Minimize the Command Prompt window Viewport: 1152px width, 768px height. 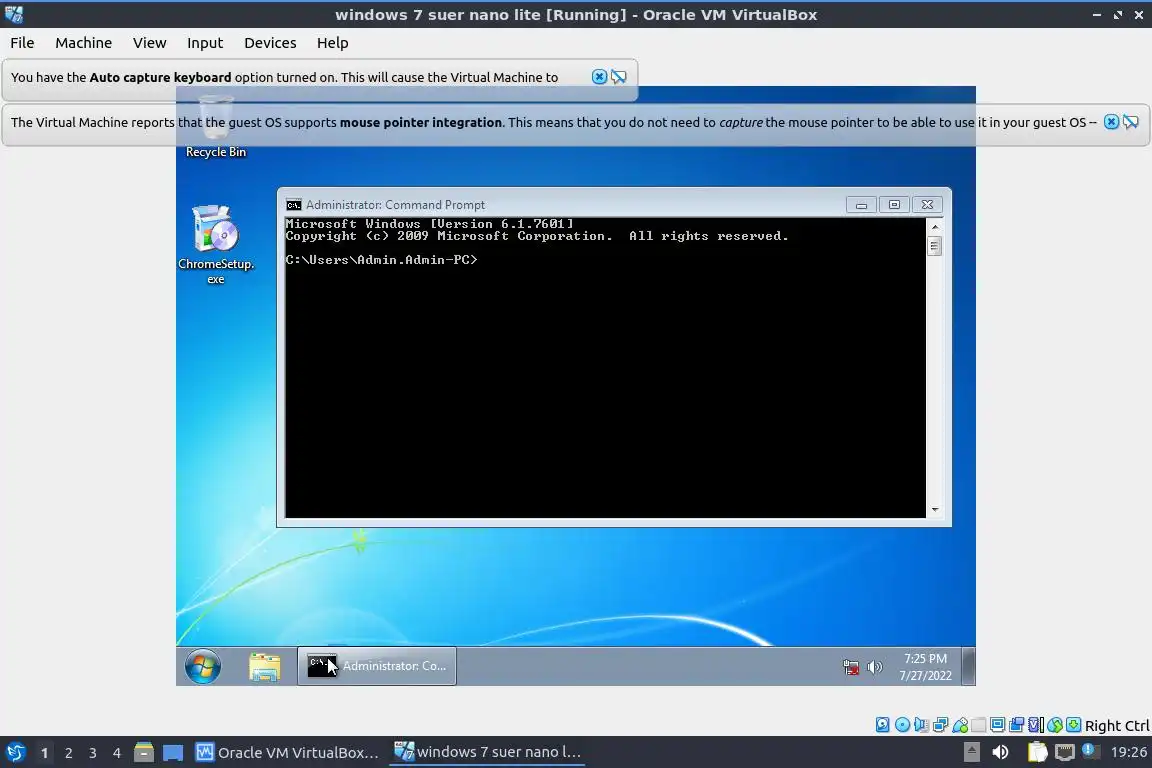point(861,205)
